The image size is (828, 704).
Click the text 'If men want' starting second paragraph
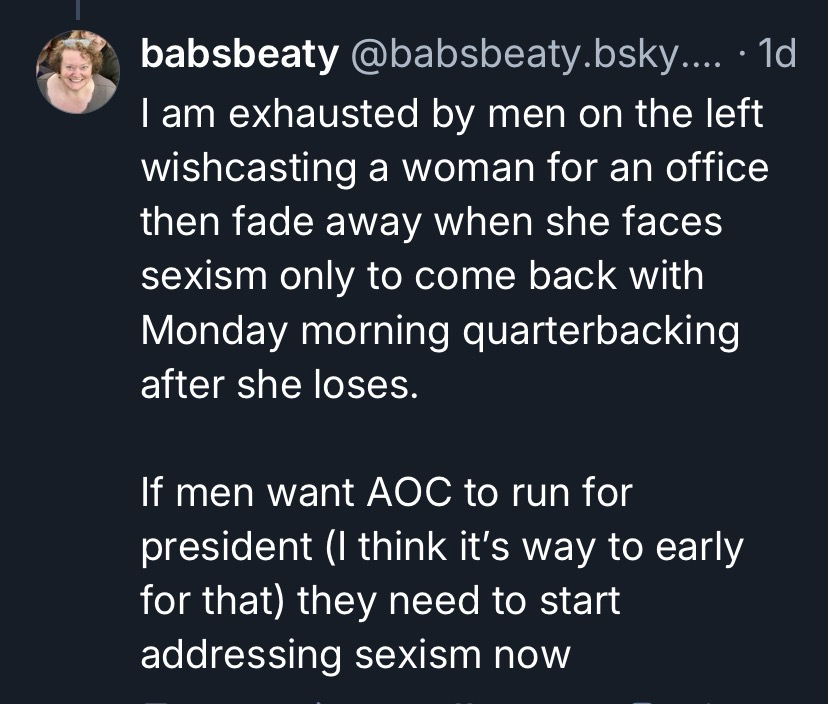point(241,493)
